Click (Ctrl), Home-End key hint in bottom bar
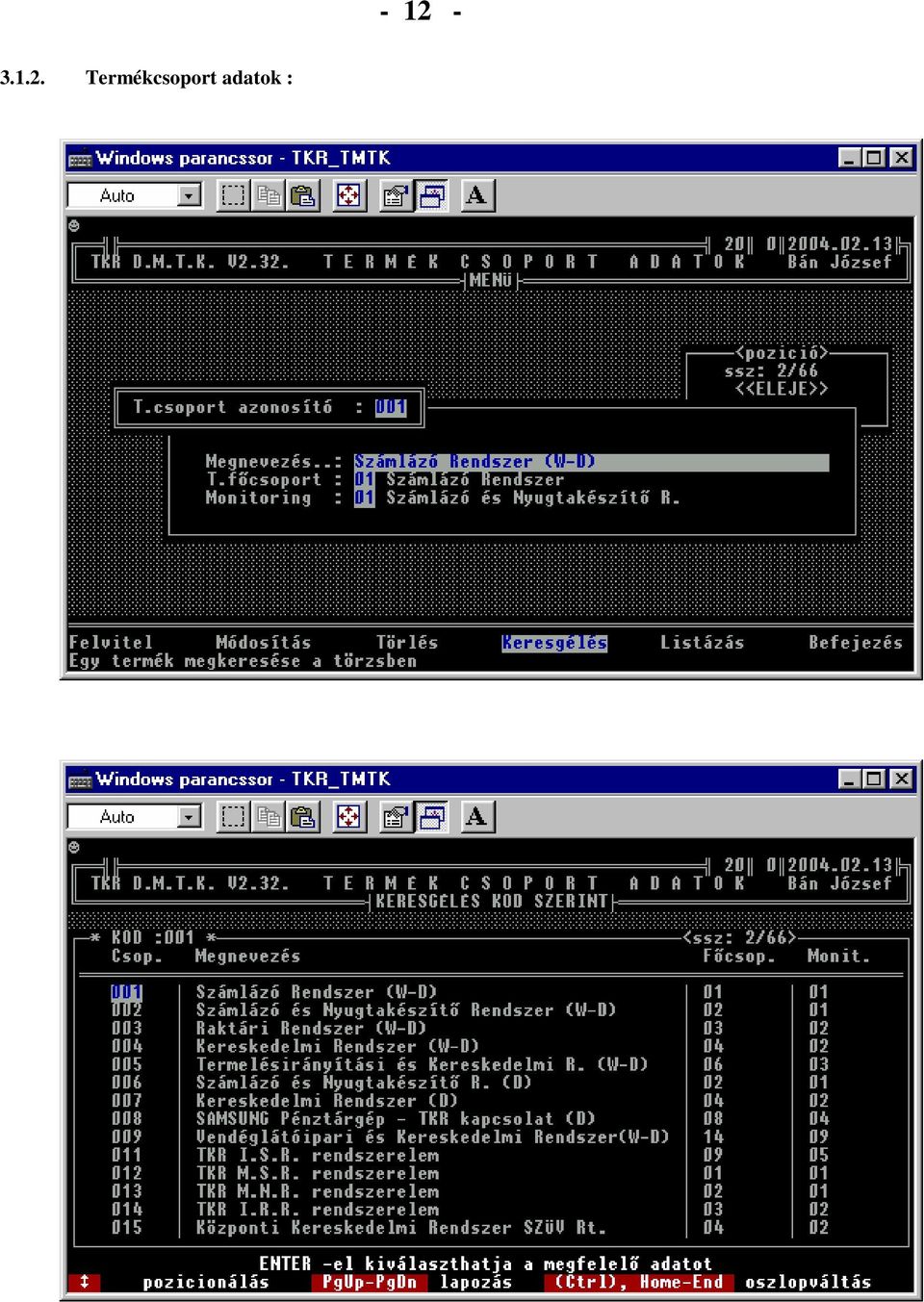924x1302 pixels. 639,1283
